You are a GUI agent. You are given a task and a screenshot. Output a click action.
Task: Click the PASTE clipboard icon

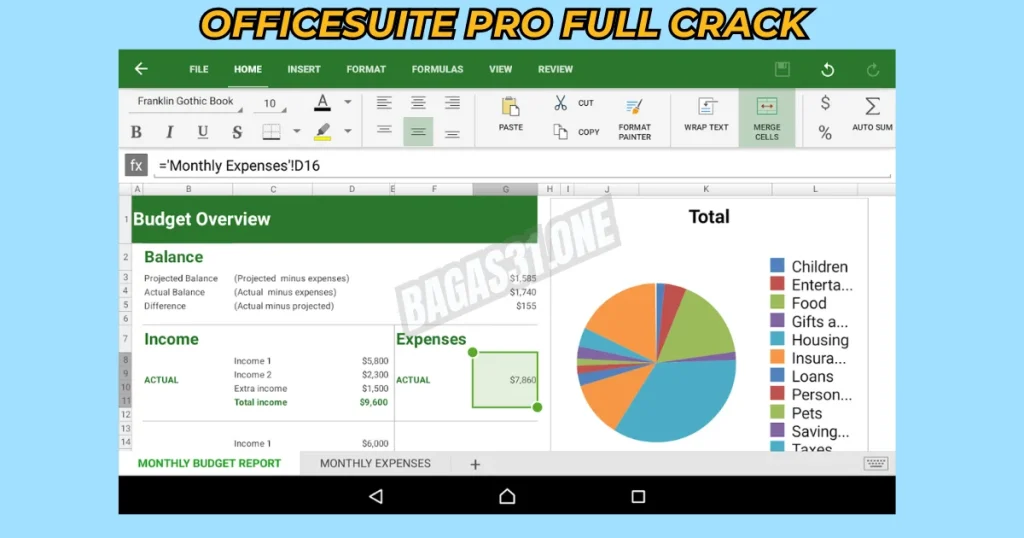coord(510,107)
